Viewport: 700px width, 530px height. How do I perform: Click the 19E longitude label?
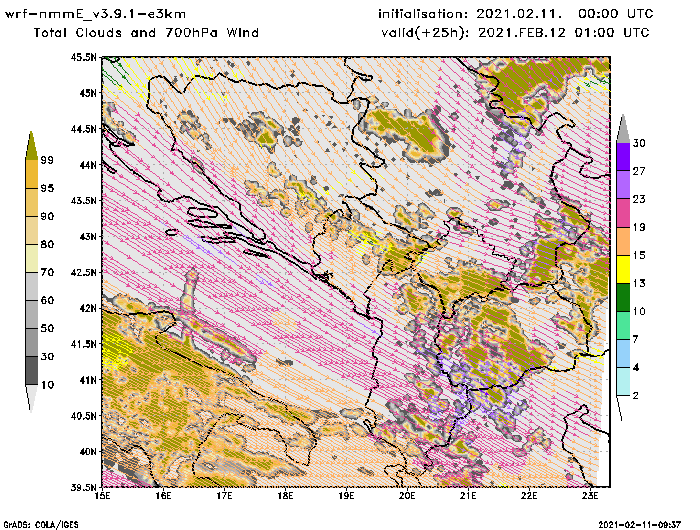346,497
